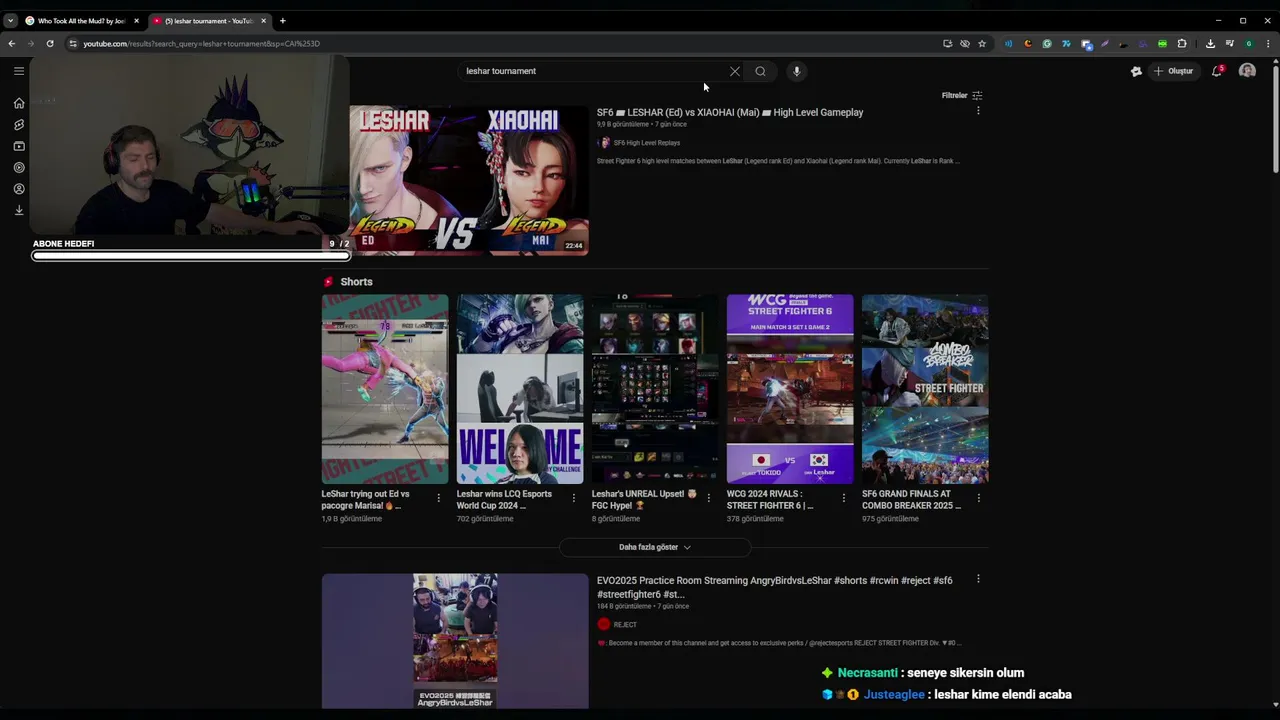Open WCG 2024 RIVALS short thumbnail

click(x=790, y=389)
